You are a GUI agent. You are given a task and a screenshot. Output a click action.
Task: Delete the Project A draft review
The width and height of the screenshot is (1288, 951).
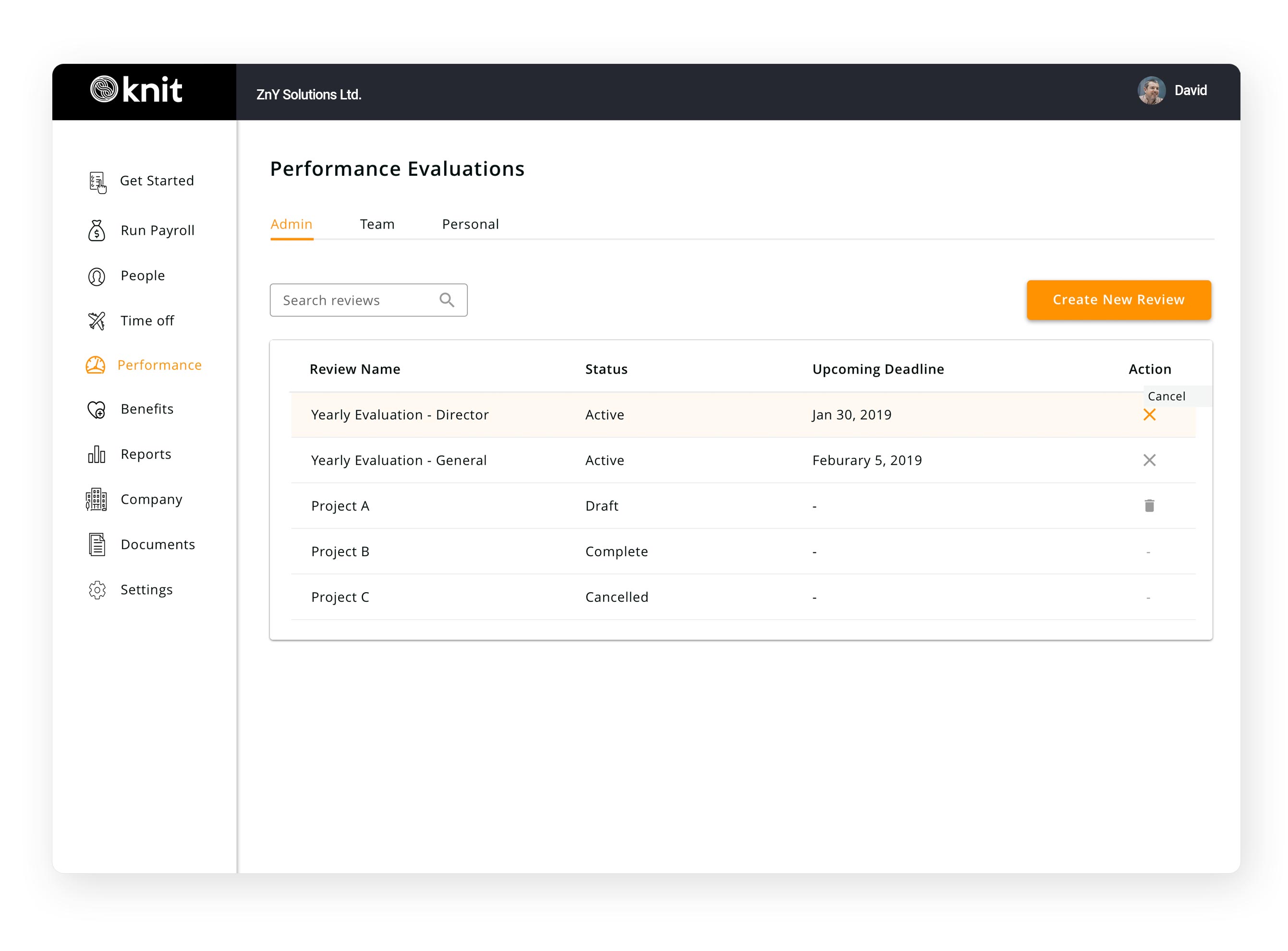tap(1149, 505)
